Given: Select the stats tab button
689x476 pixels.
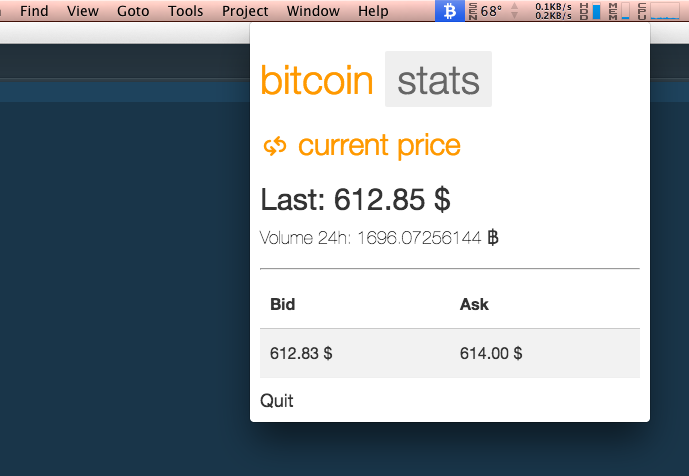Looking at the screenshot, I should (438, 79).
